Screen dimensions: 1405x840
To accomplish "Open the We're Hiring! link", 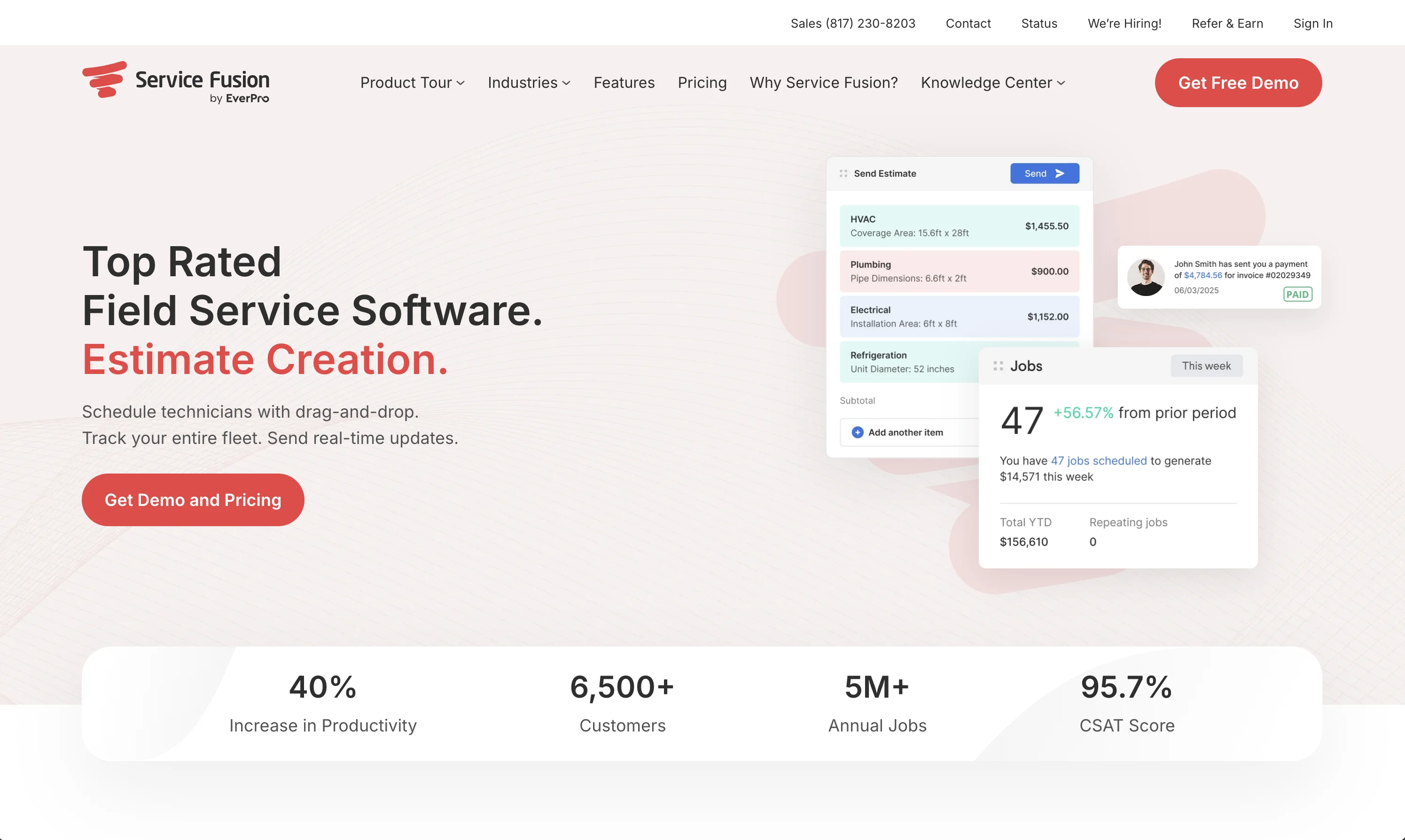I will click(1124, 23).
